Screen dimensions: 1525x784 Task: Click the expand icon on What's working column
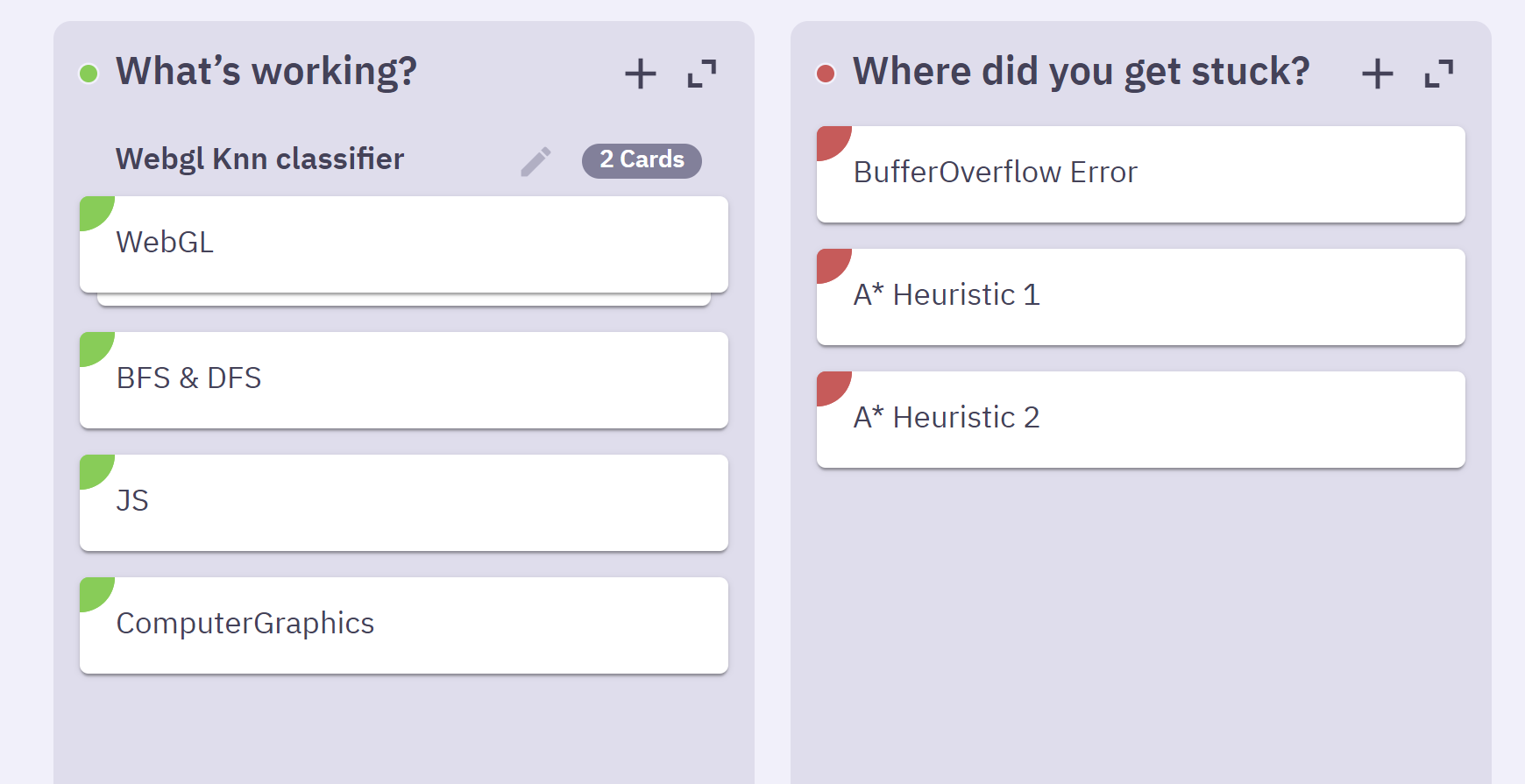(701, 74)
